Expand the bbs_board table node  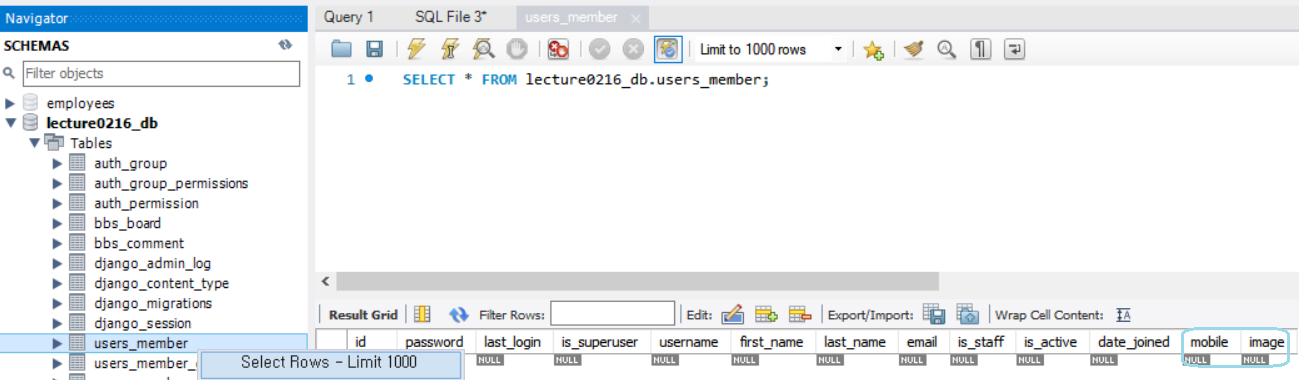pos(58,223)
